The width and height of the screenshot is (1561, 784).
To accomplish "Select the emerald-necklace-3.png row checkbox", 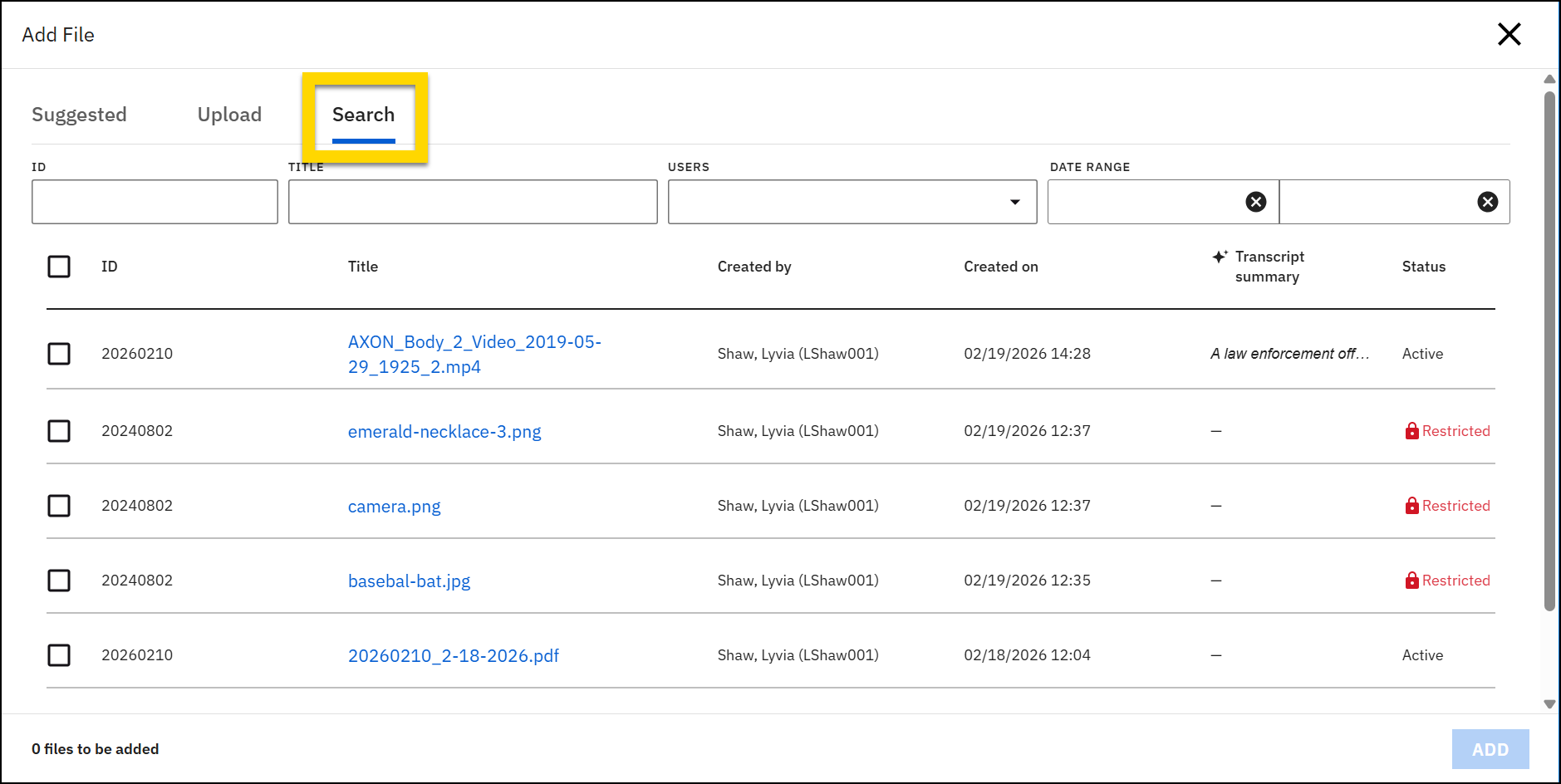I will [59, 430].
